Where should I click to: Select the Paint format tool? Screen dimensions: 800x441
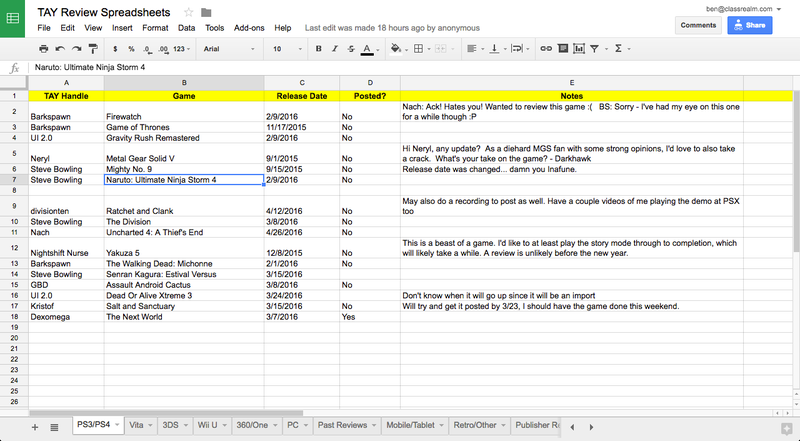point(93,49)
